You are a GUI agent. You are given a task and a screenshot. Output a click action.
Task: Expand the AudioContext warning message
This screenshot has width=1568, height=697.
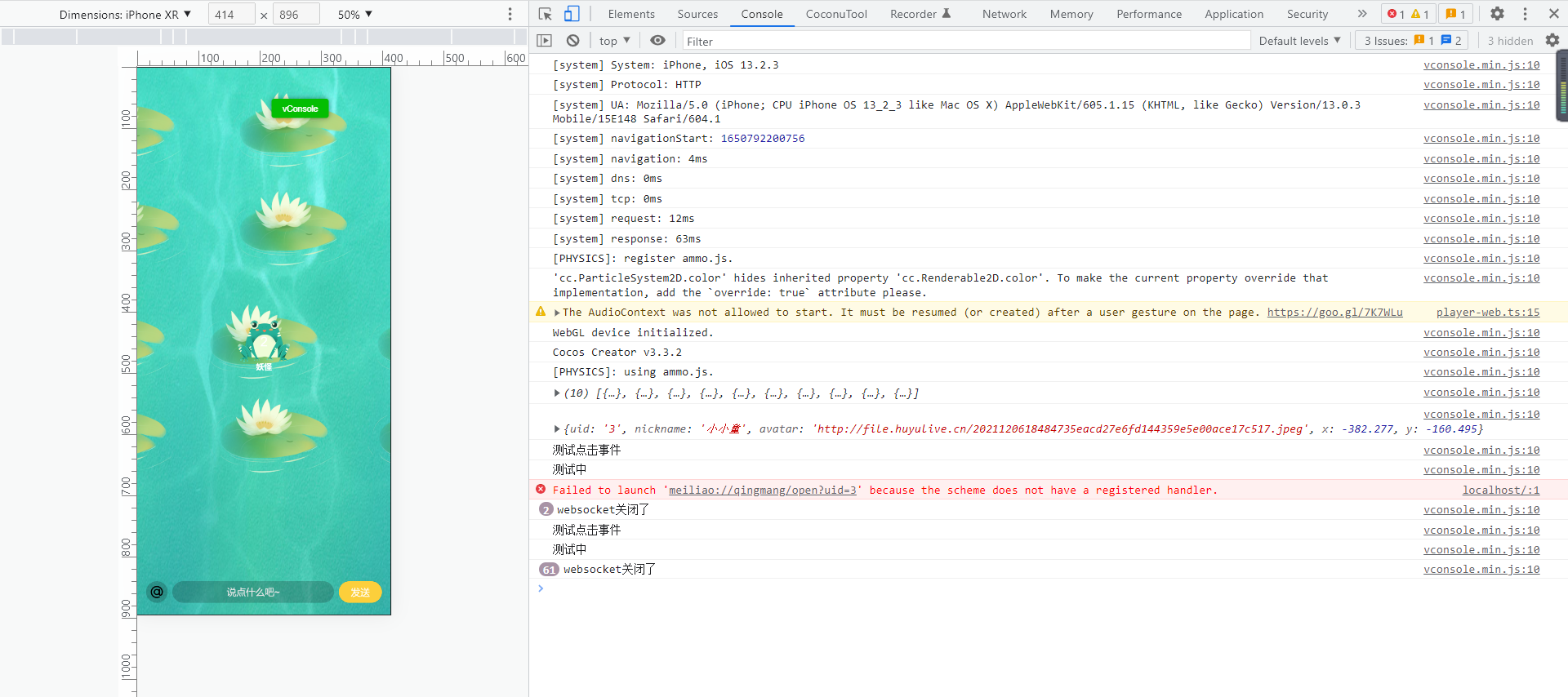[557, 313]
